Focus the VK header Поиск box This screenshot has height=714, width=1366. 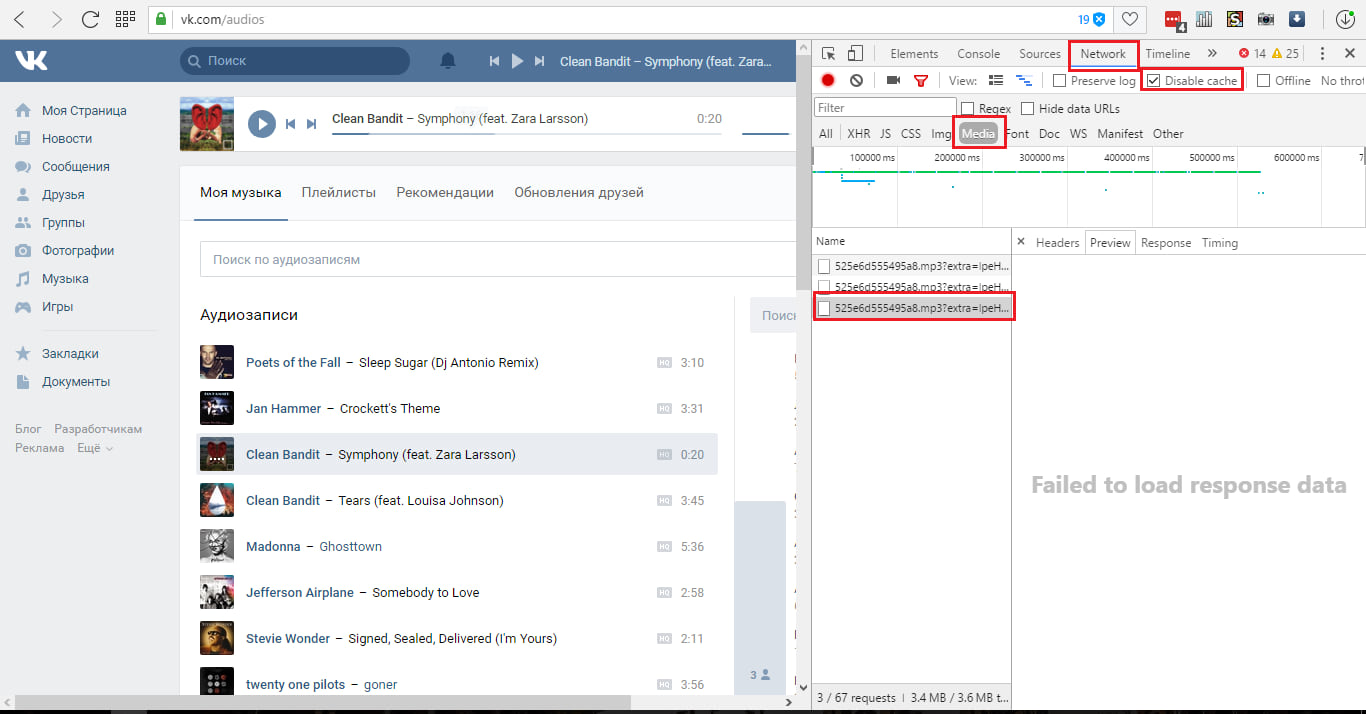tap(295, 61)
